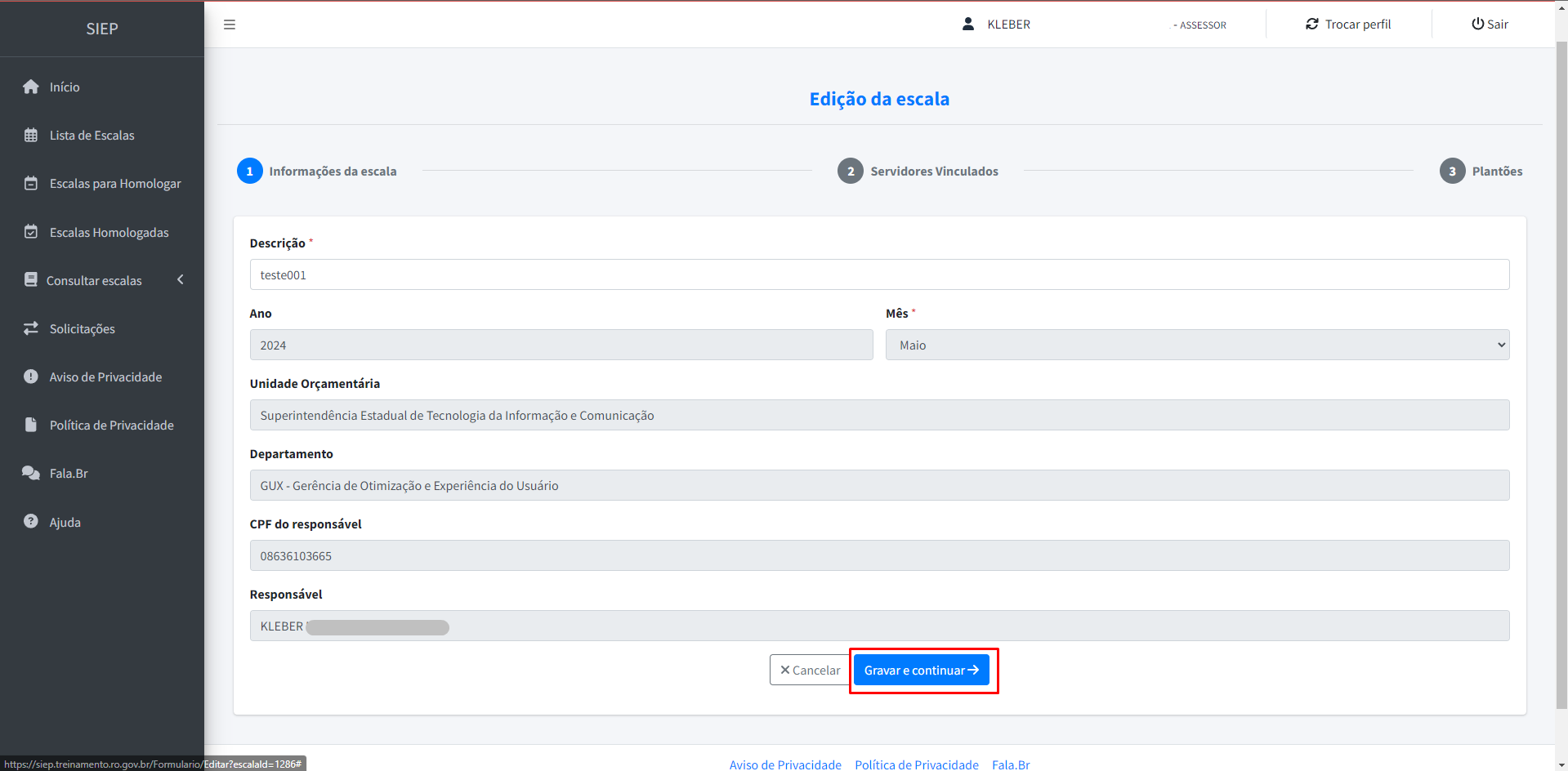
Task: Open footer Política de Privacidade link
Action: (917, 764)
